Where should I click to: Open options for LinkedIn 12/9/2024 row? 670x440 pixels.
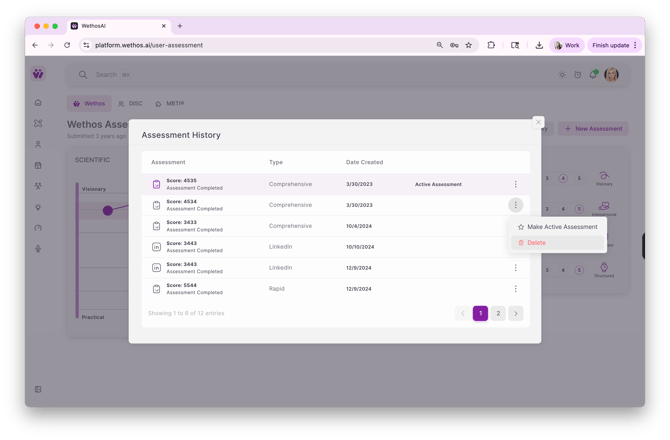coord(516,268)
